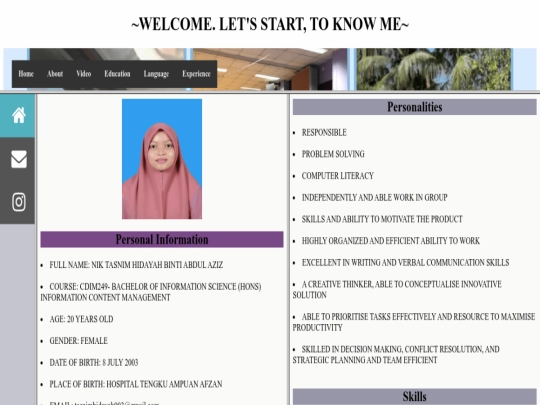Click the office ceiling banner image
This screenshot has height=405, width=540.
(270, 69)
